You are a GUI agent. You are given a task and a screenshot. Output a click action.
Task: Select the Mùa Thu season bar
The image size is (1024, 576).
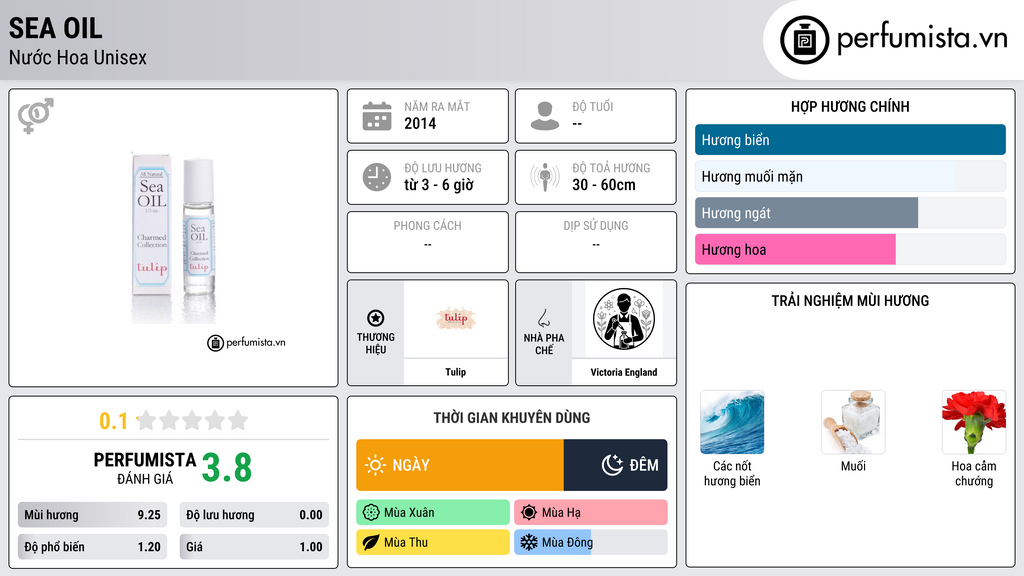point(433,542)
